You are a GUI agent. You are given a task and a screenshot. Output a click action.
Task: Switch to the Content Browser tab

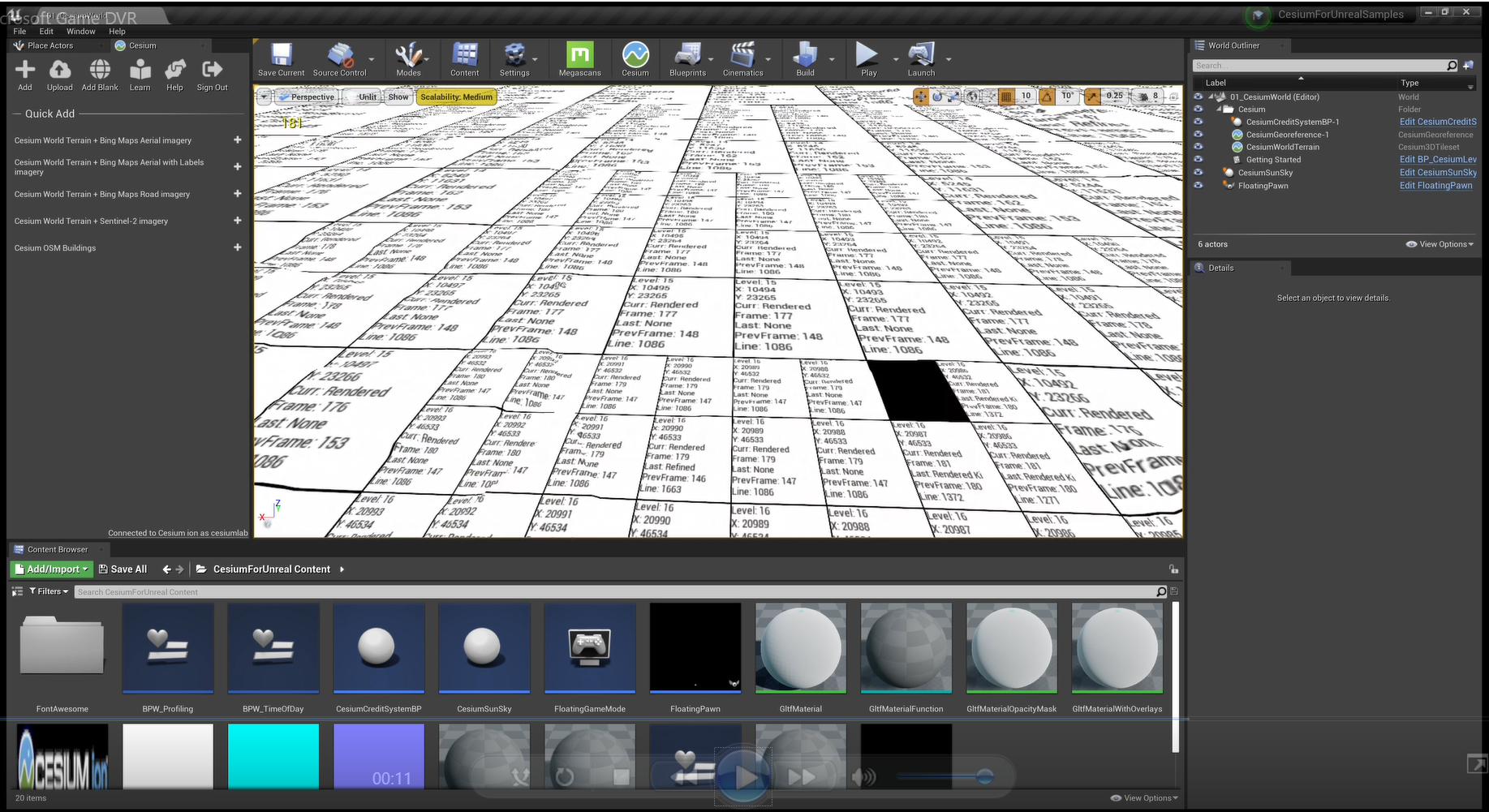coord(57,549)
